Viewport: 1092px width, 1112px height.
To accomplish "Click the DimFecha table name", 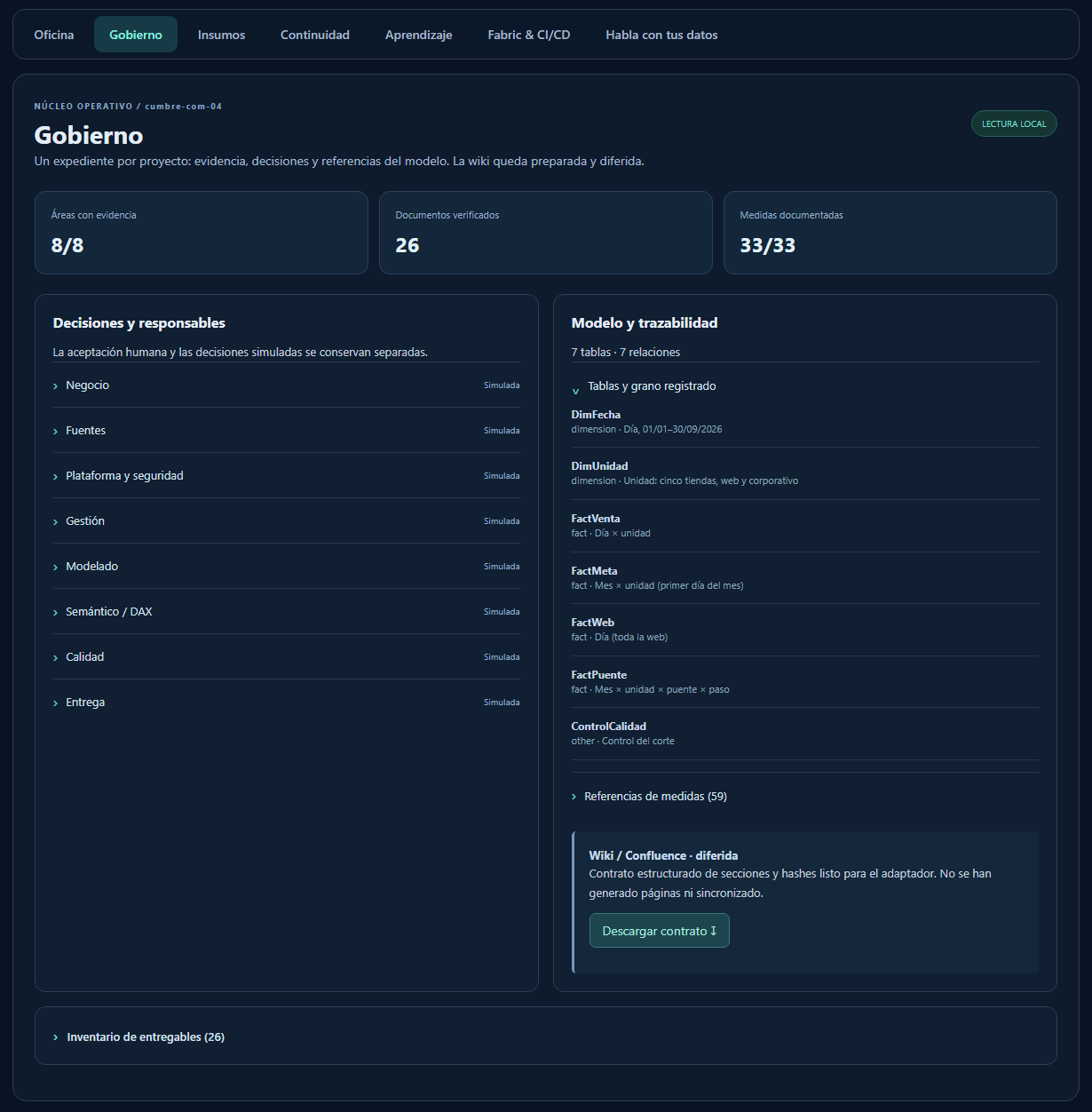I will pyautogui.click(x=596, y=415).
